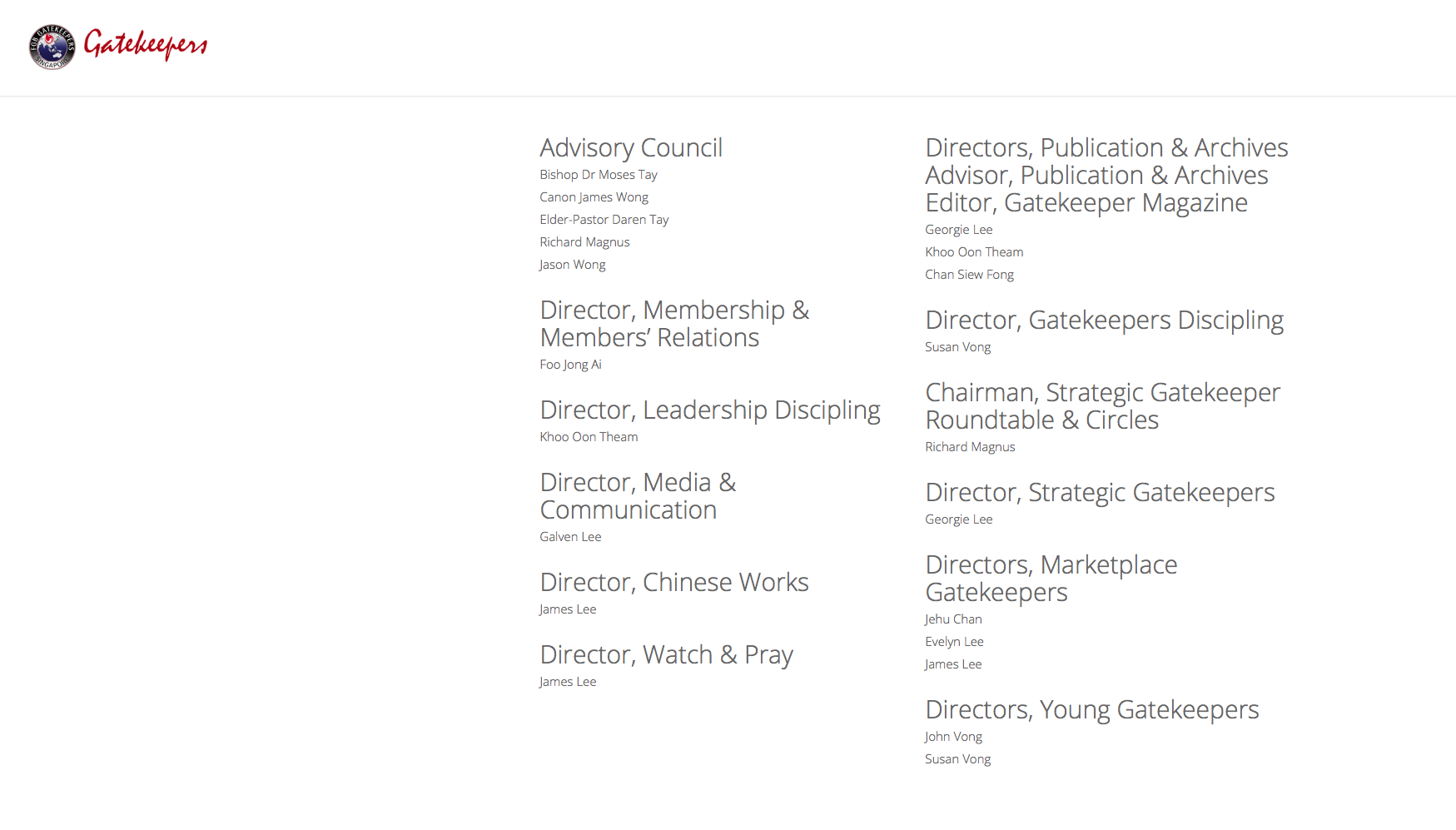This screenshot has width=1456, height=830.
Task: Click the name Chan Siew Fong
Action: pyautogui.click(x=969, y=275)
